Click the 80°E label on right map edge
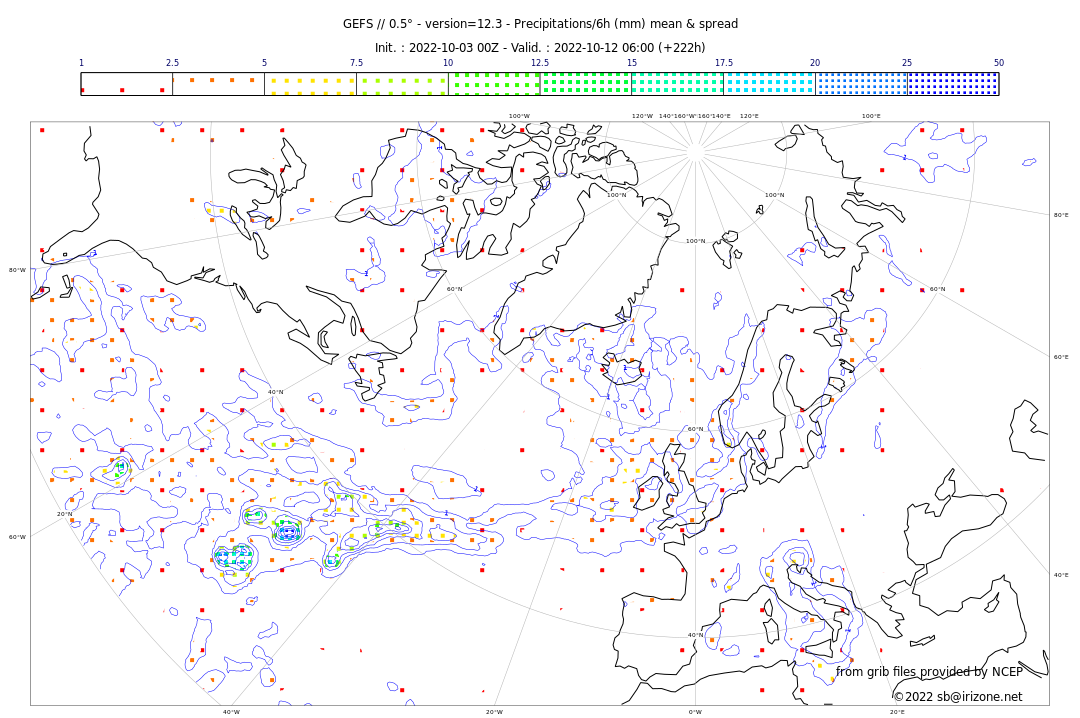The height and width of the screenshot is (718, 1080). 1060,215
